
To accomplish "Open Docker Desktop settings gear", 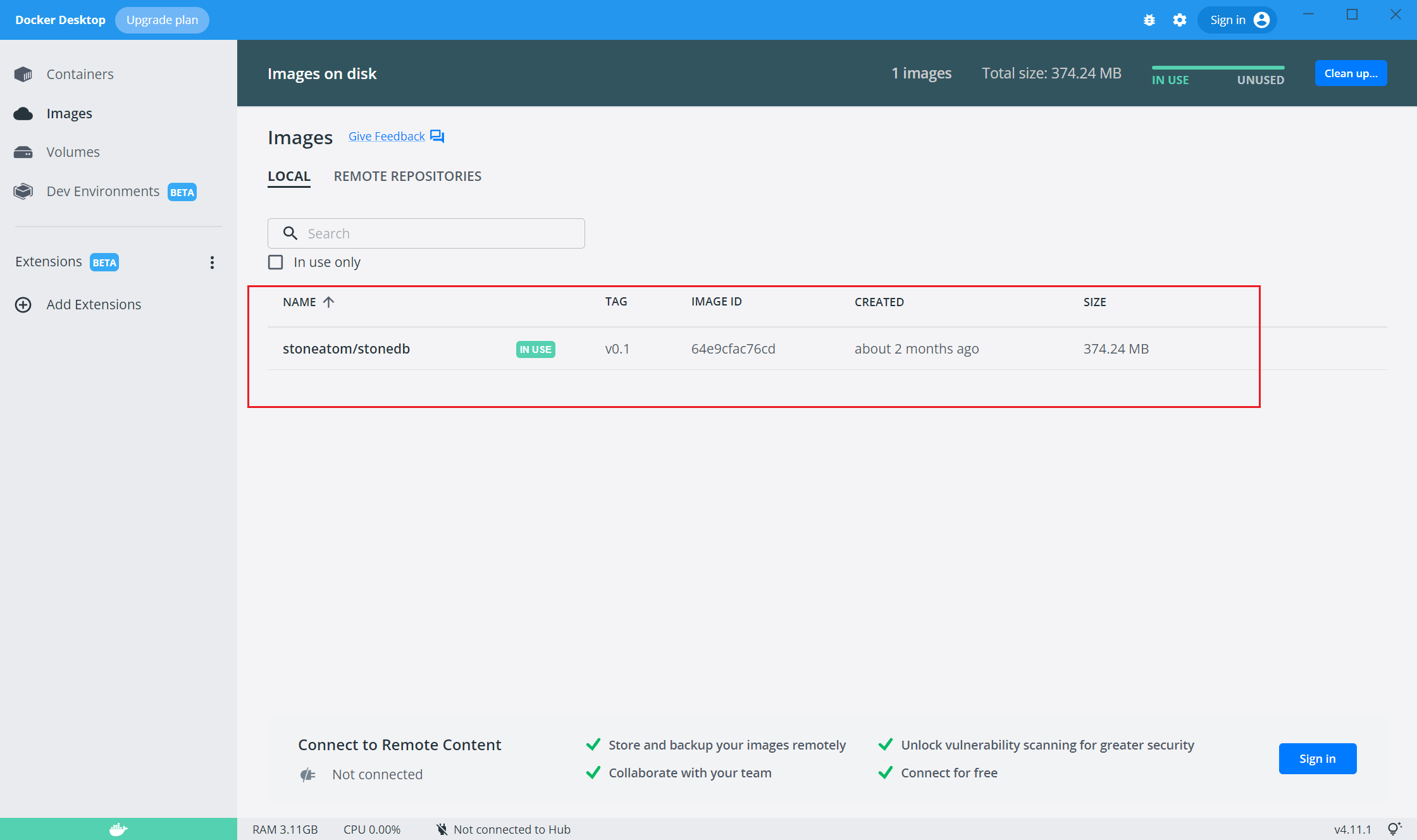I will (1180, 20).
